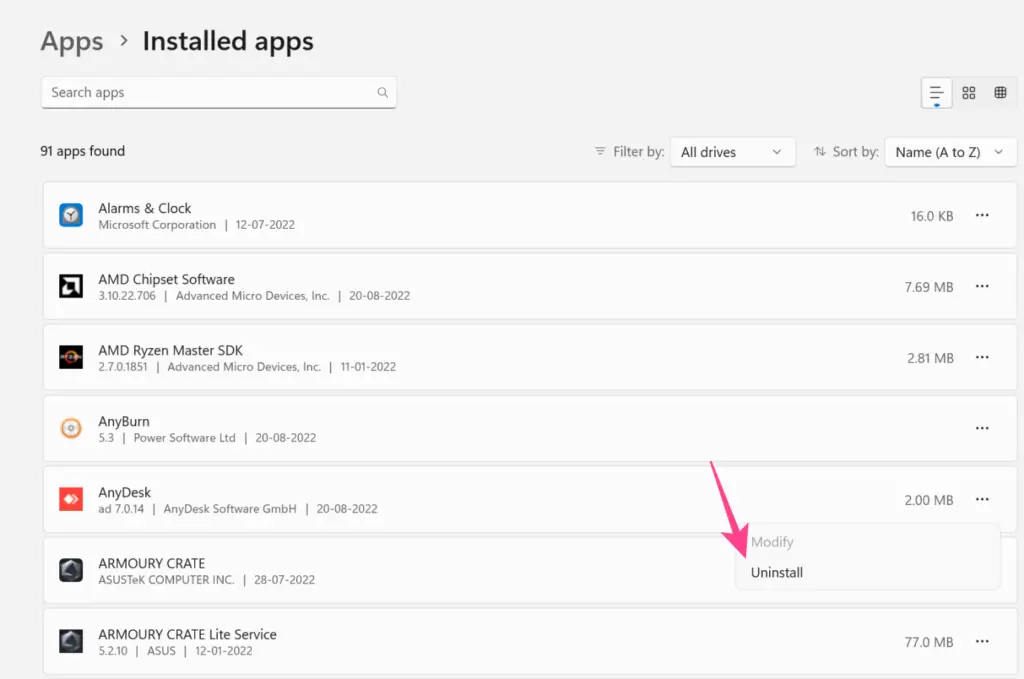The height and width of the screenshot is (679, 1024).
Task: Open more options for AnyDesk
Action: (x=982, y=499)
